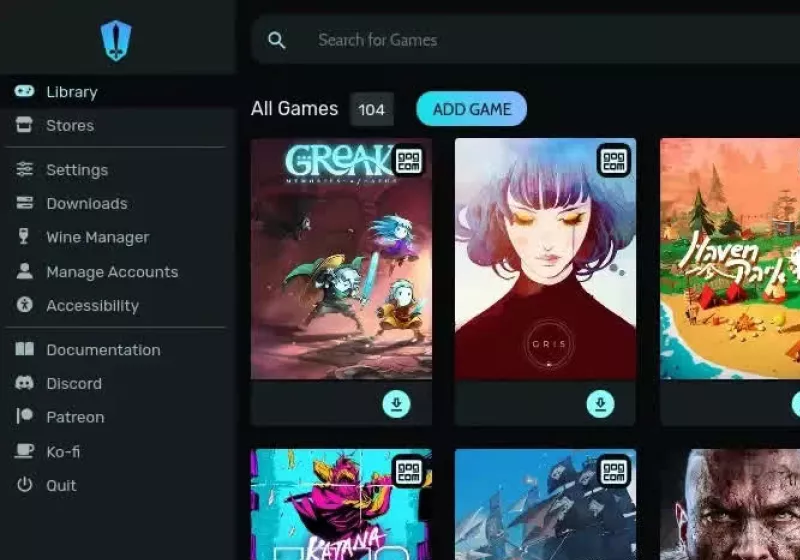800x560 pixels.
Task: Open the Library section
Action: [71, 92]
